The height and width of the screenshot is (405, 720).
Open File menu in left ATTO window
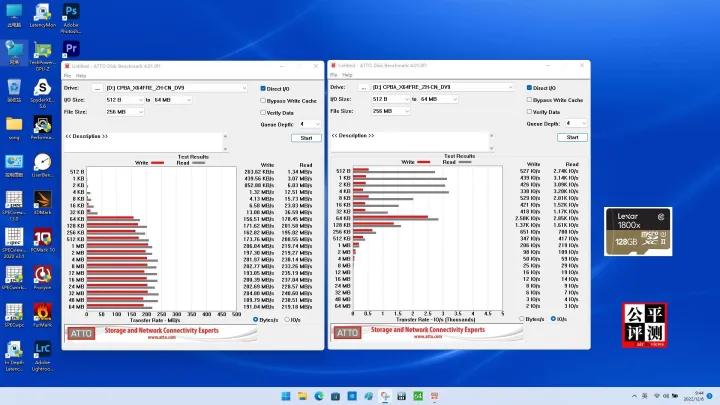[67, 75]
